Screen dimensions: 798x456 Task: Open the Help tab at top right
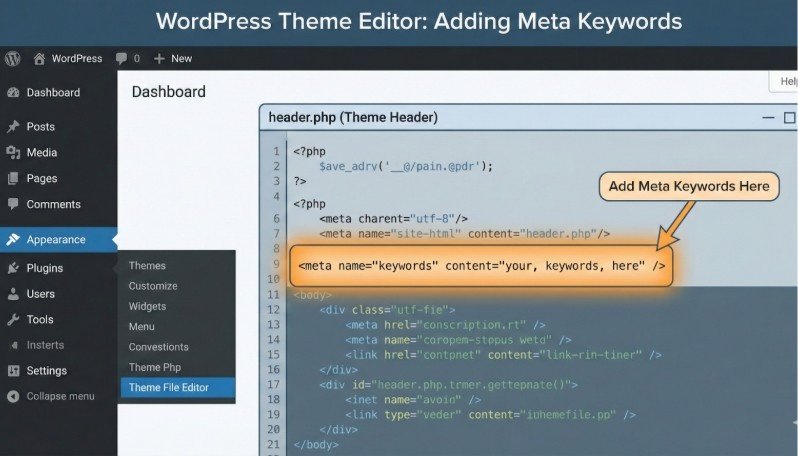click(786, 81)
